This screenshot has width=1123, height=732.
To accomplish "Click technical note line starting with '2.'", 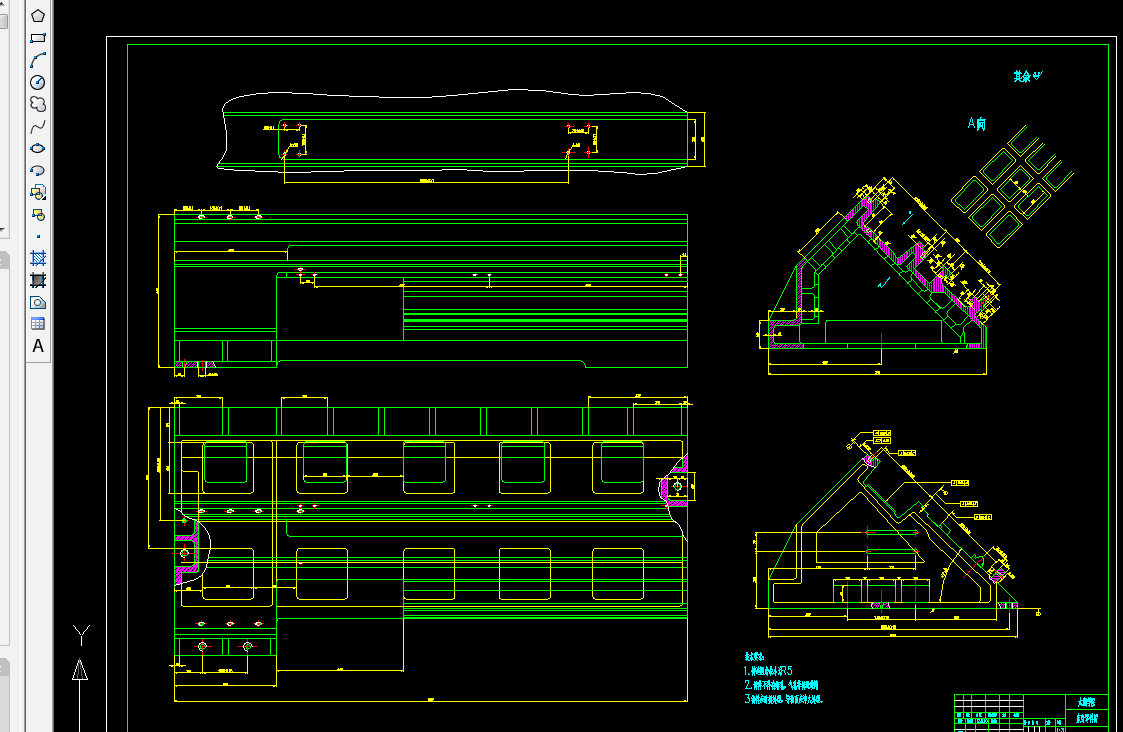I will tap(781, 685).
